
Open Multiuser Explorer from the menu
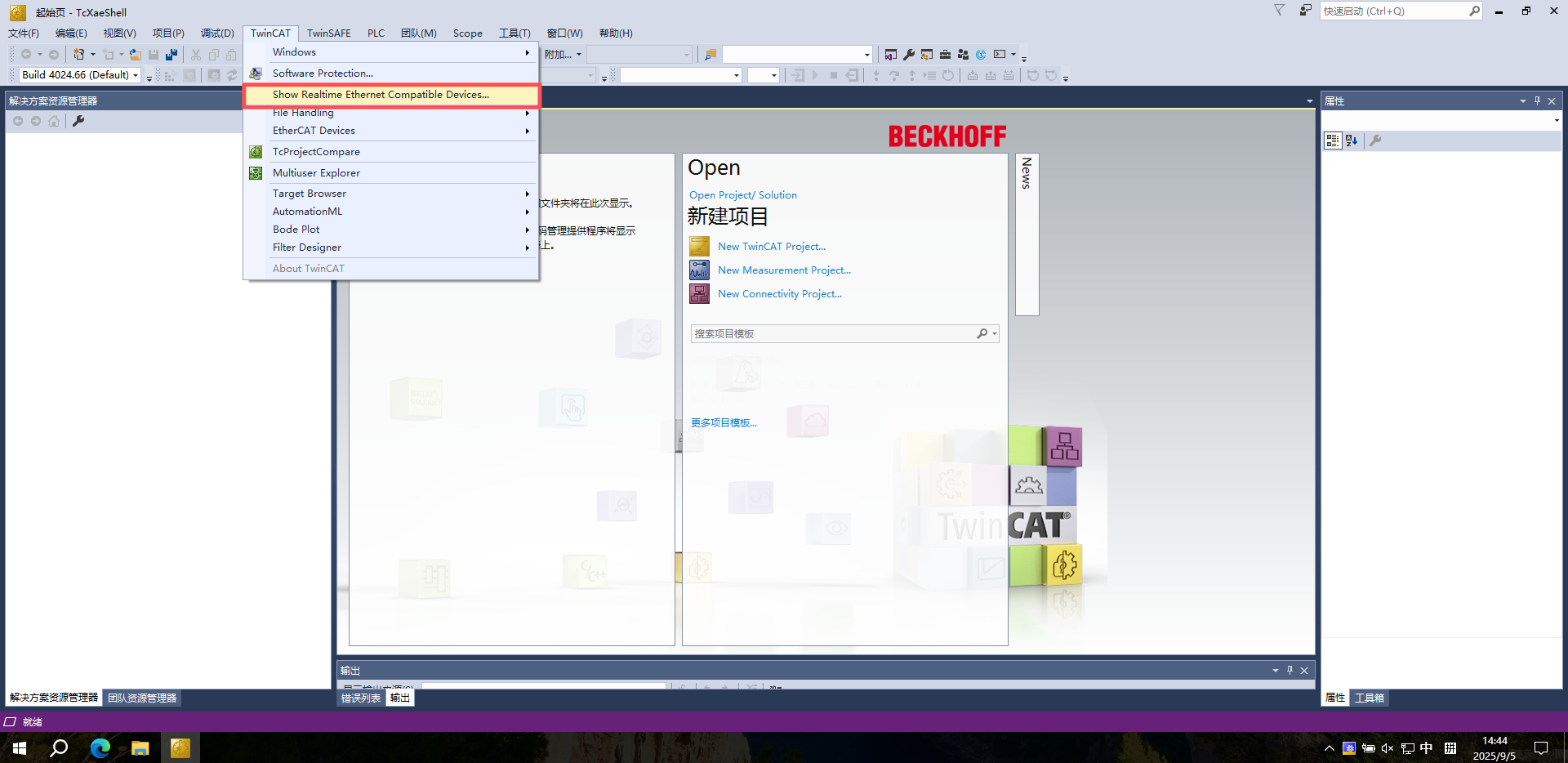pos(391,173)
